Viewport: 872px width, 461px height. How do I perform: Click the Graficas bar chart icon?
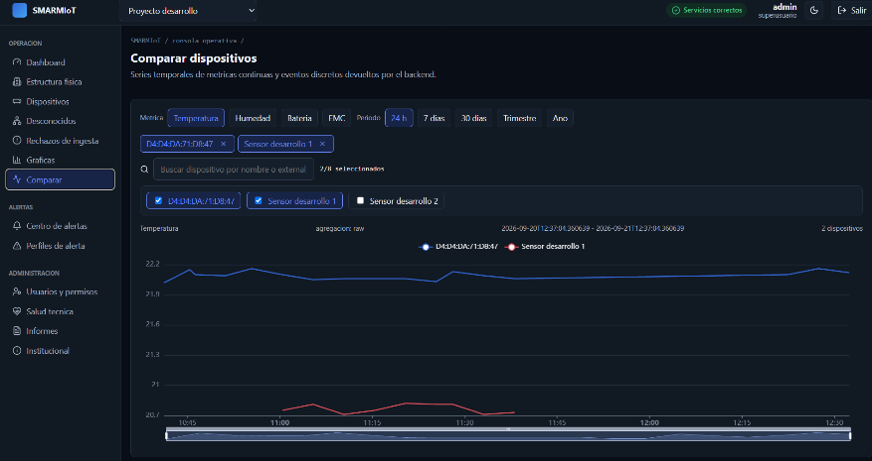17,160
